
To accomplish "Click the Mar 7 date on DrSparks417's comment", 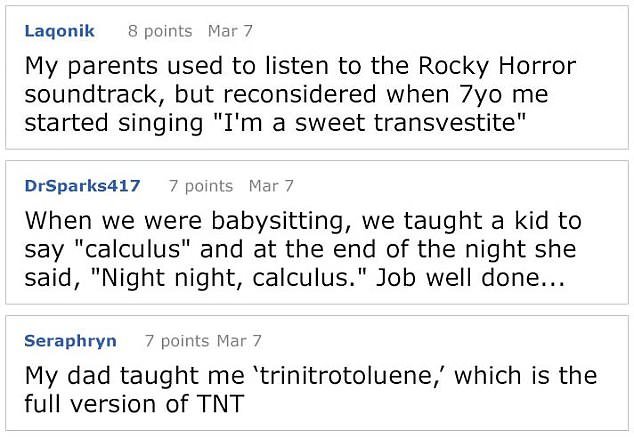I will (x=271, y=186).
